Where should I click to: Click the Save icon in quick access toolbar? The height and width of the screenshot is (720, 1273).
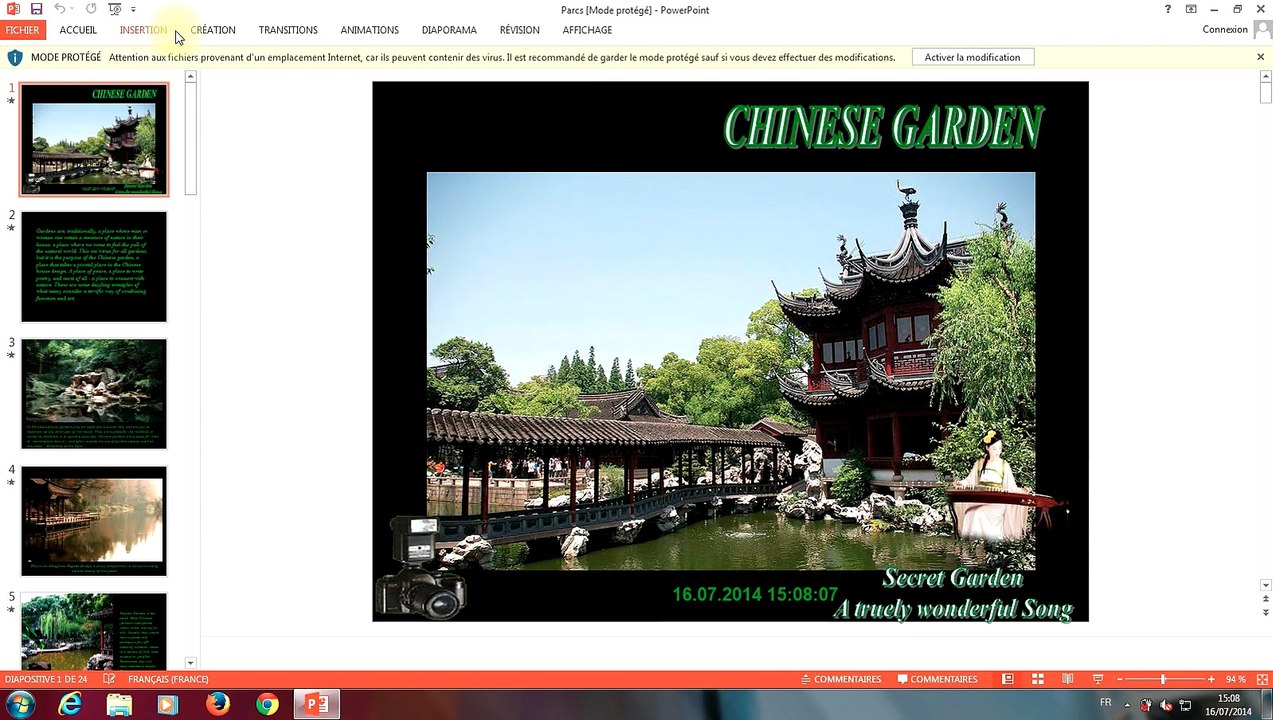(x=37, y=9)
